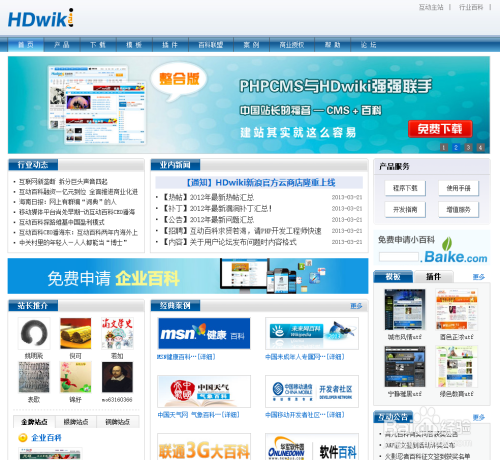Click the red 免费下载 download button

tap(440, 129)
